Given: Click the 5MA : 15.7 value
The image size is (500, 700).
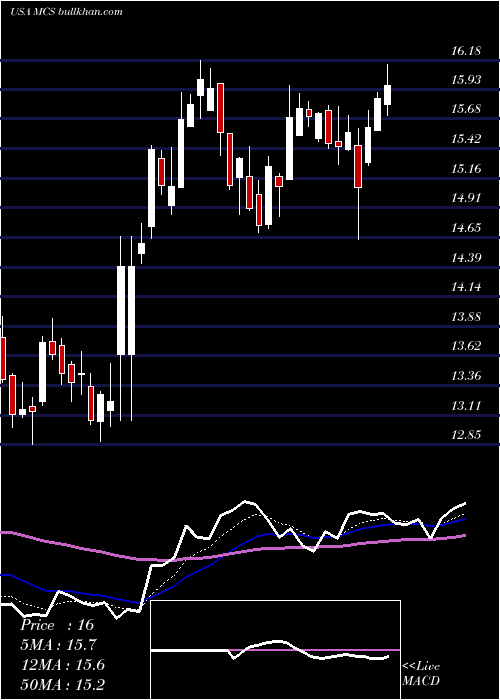Looking at the screenshot, I should point(59,645).
